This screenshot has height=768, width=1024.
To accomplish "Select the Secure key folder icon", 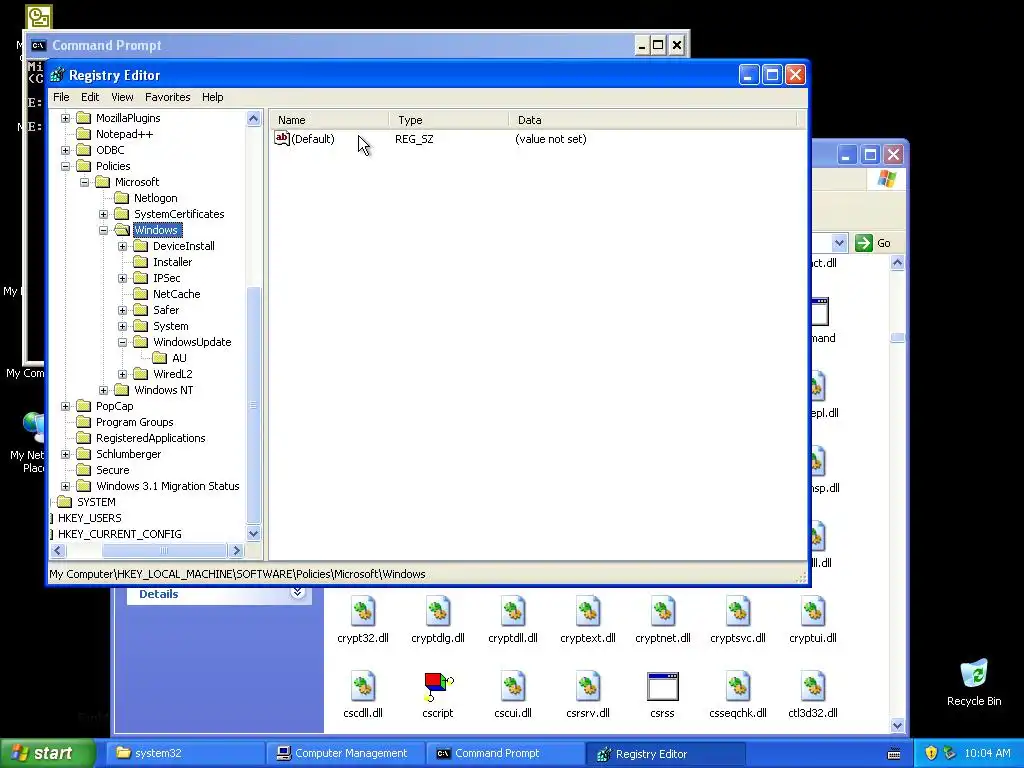I will click(x=84, y=470).
